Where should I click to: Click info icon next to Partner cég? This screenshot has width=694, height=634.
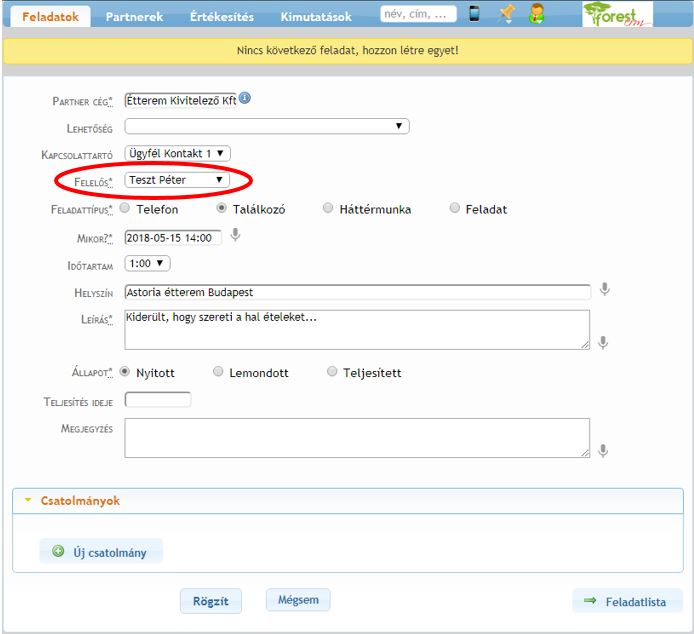[245, 98]
